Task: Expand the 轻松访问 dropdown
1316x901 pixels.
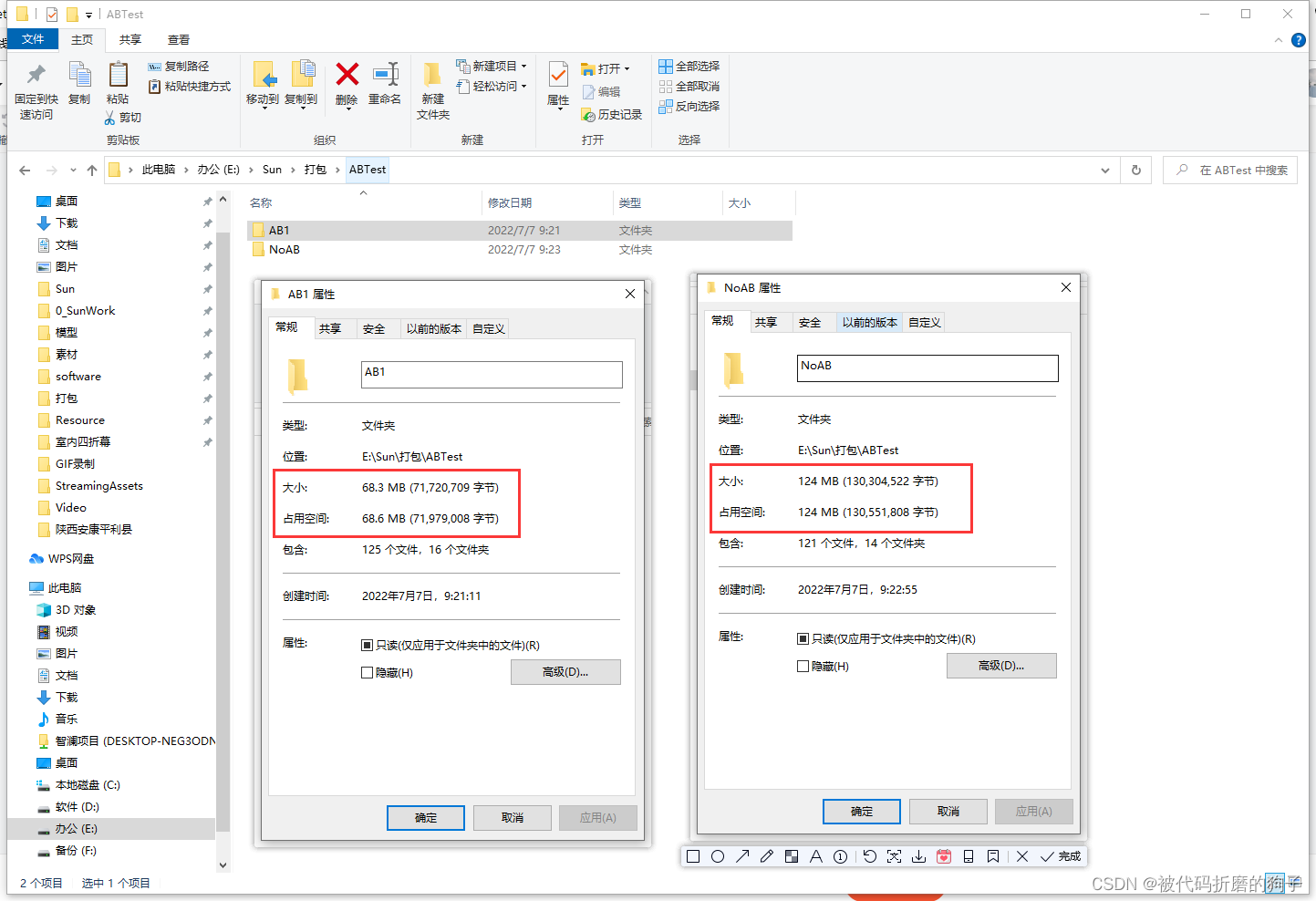Action: pyautogui.click(x=524, y=87)
